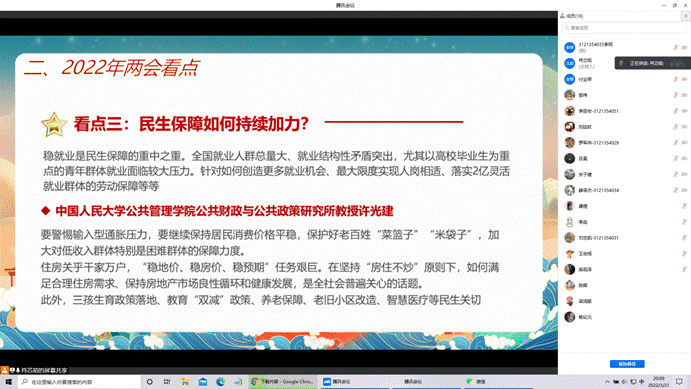Open the Windows Start menu
Image resolution: width=691 pixels, height=389 pixels.
8,382
